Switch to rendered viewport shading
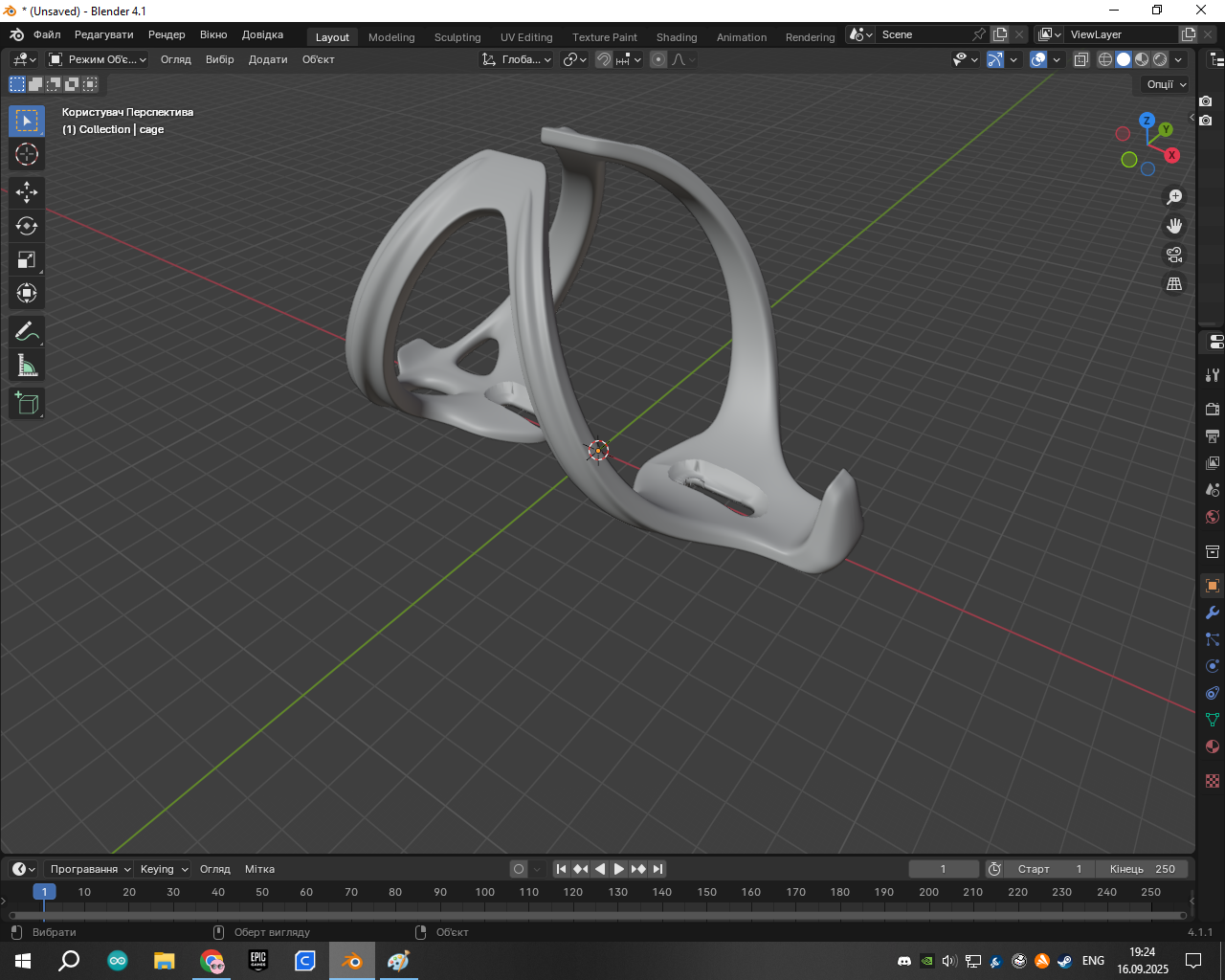This screenshot has width=1225, height=980. [1160, 59]
